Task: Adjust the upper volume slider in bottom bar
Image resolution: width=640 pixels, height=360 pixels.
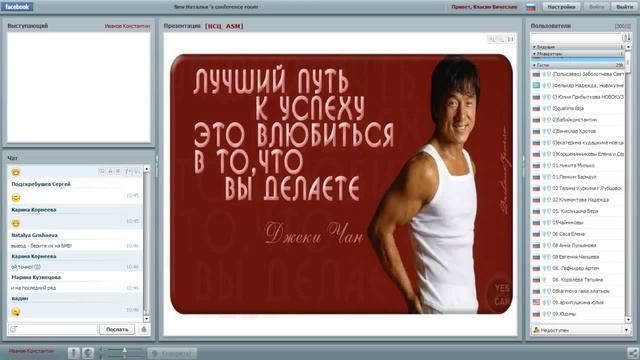Action: click(124, 350)
